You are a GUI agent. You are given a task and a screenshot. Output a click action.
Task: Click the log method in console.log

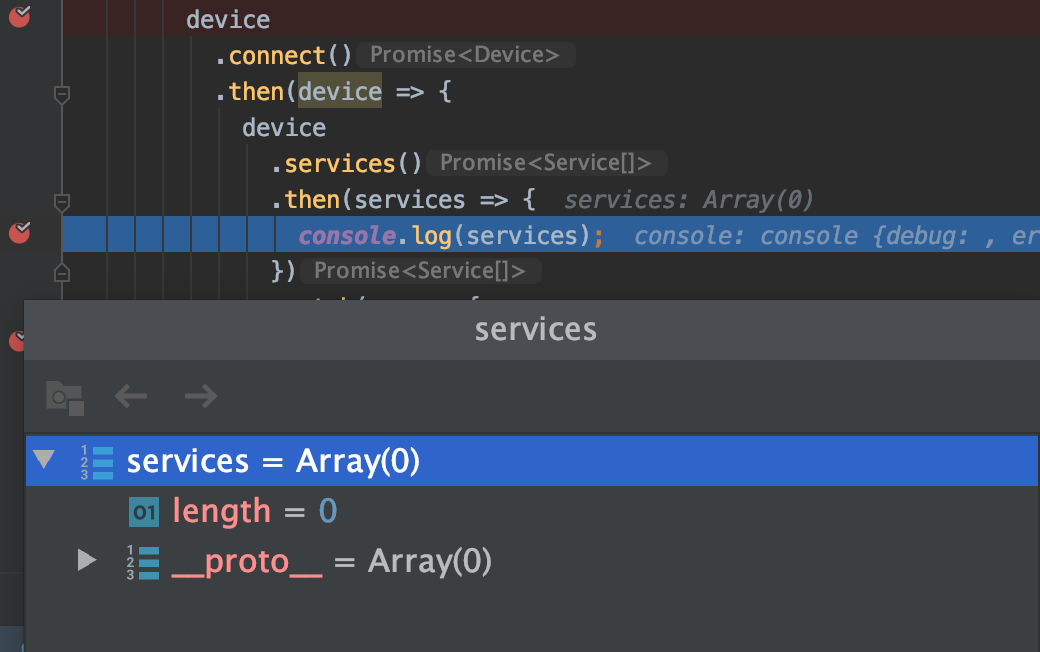[x=432, y=235]
